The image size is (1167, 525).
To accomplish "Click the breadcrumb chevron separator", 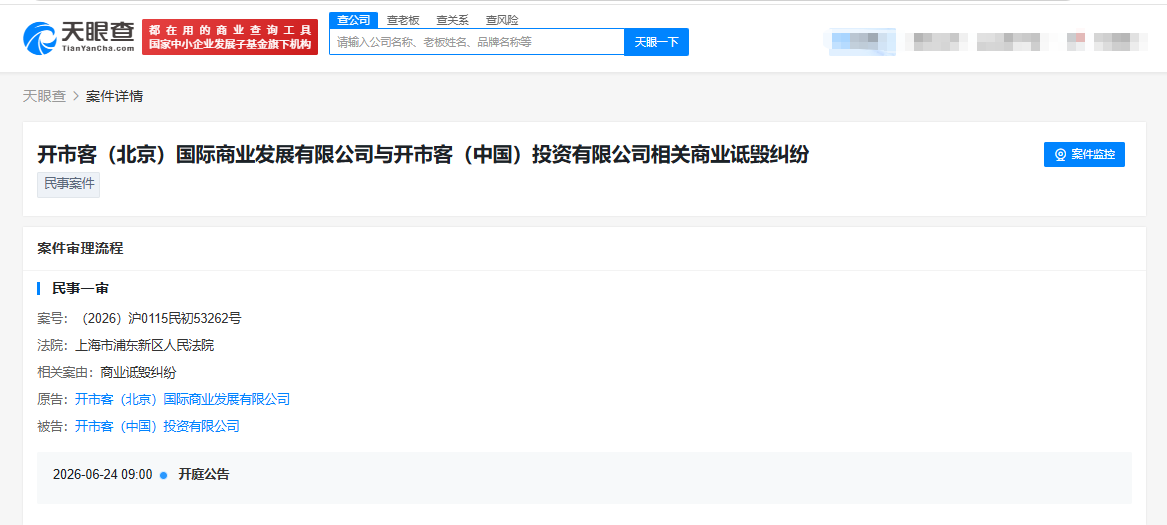I will click(x=76, y=96).
